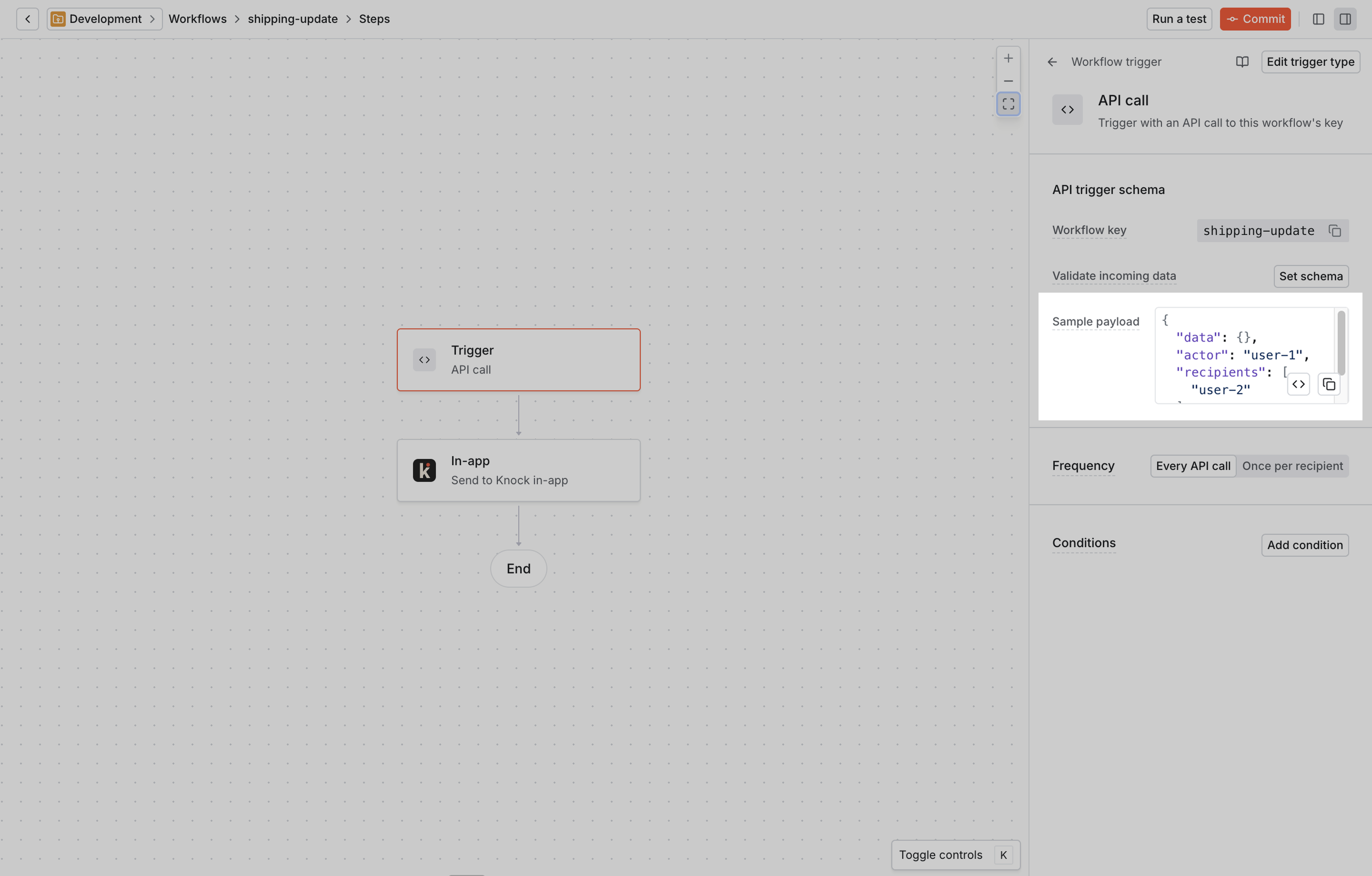Open the docs book icon
1372x876 pixels.
(1242, 61)
